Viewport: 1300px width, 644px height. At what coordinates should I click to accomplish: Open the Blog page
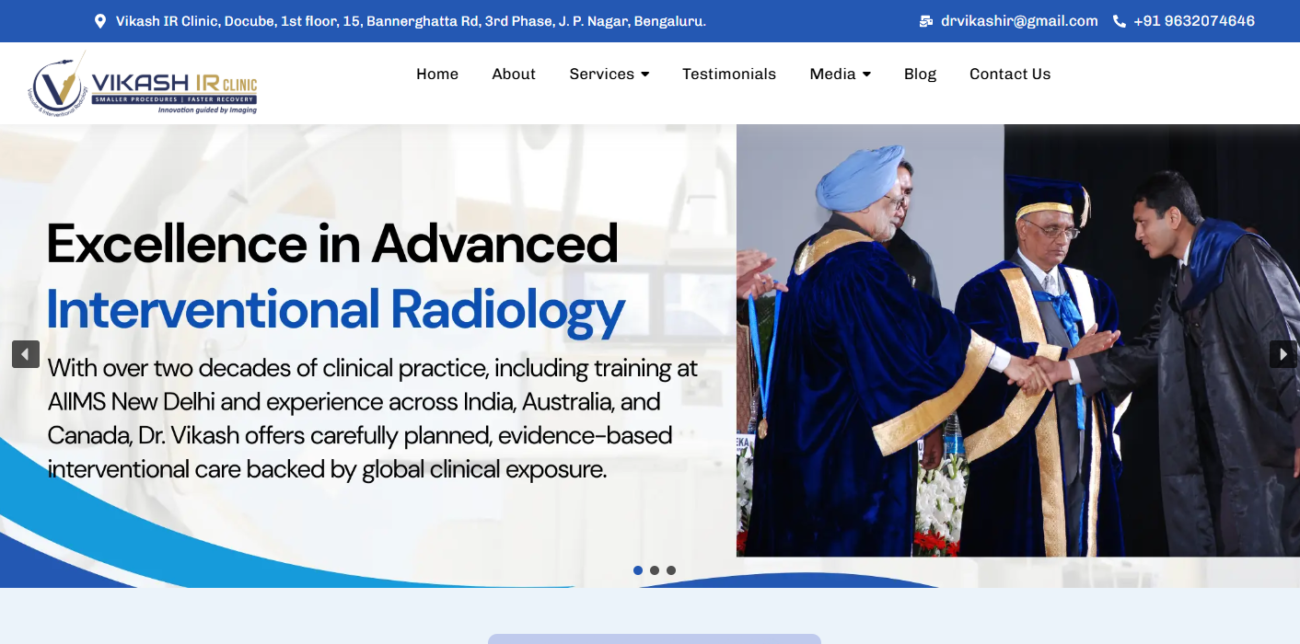click(x=920, y=74)
